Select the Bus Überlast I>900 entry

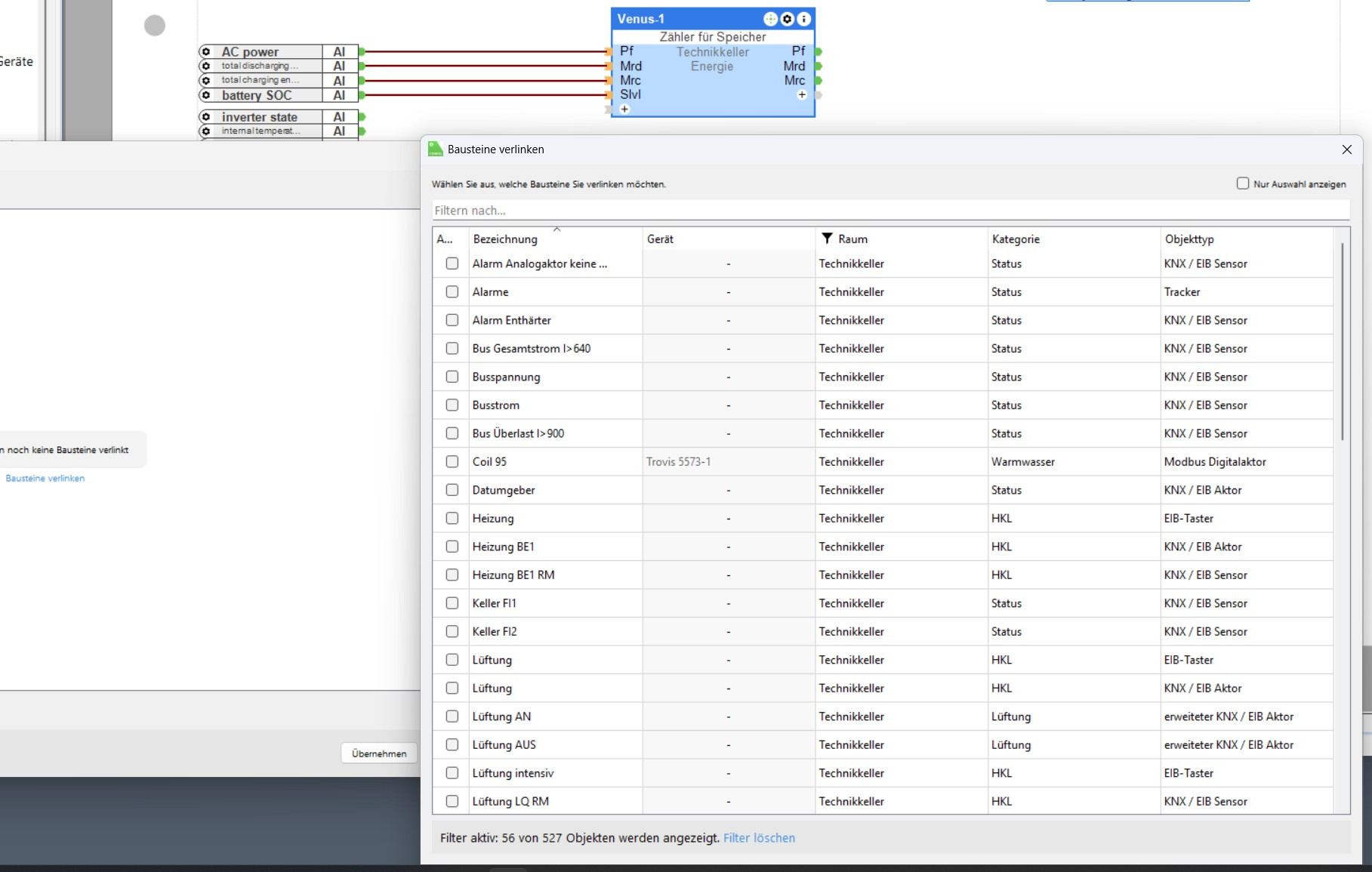click(518, 433)
